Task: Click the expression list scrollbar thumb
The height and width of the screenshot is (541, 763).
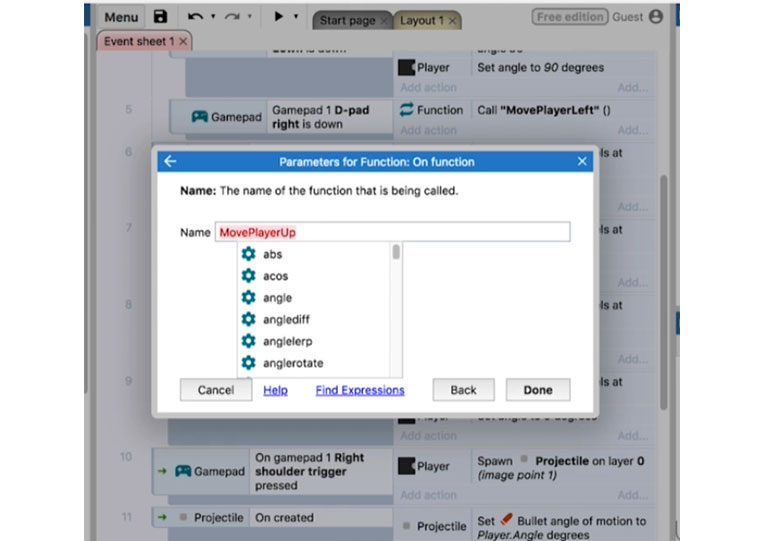Action: 396,252
